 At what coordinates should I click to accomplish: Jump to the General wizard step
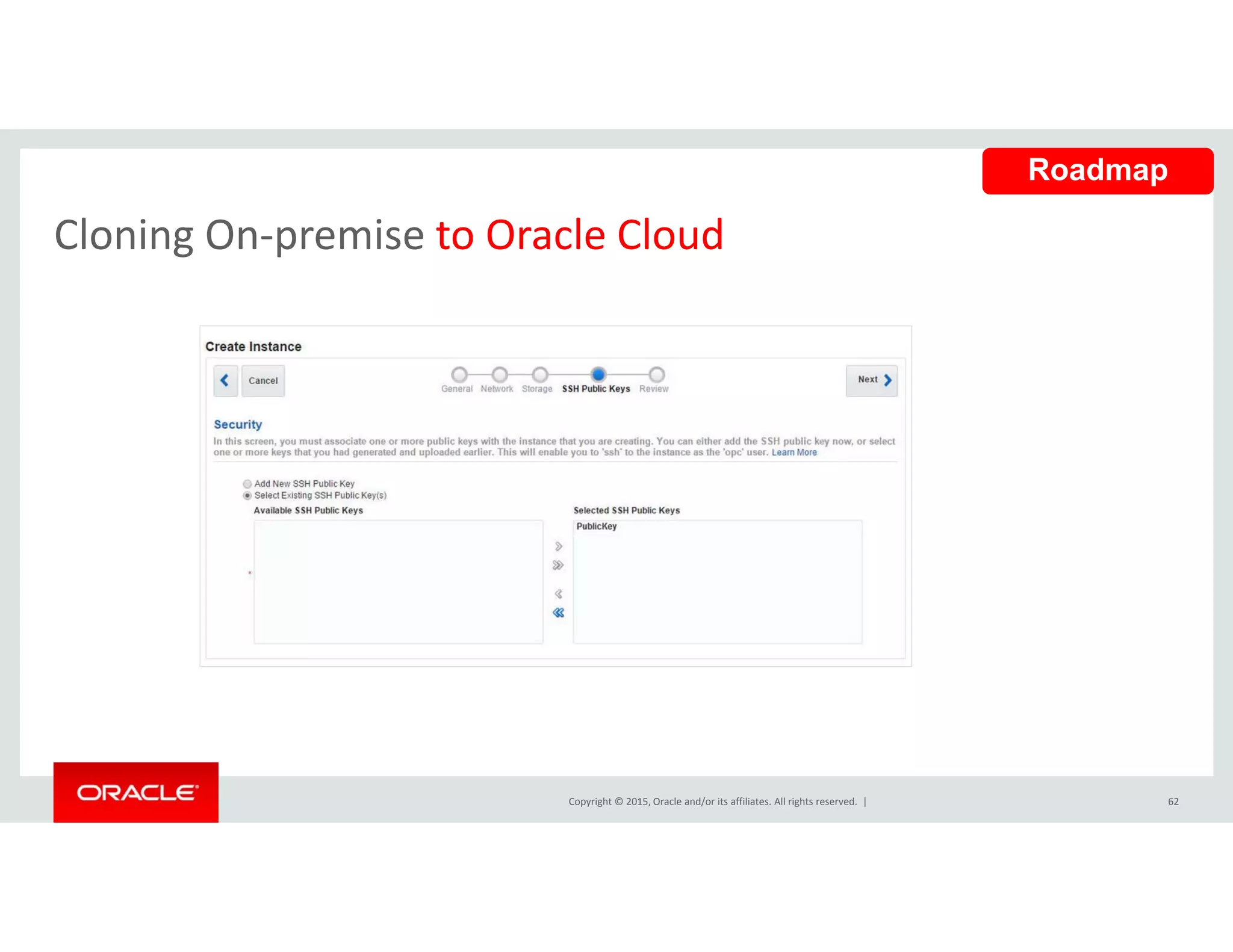point(459,375)
